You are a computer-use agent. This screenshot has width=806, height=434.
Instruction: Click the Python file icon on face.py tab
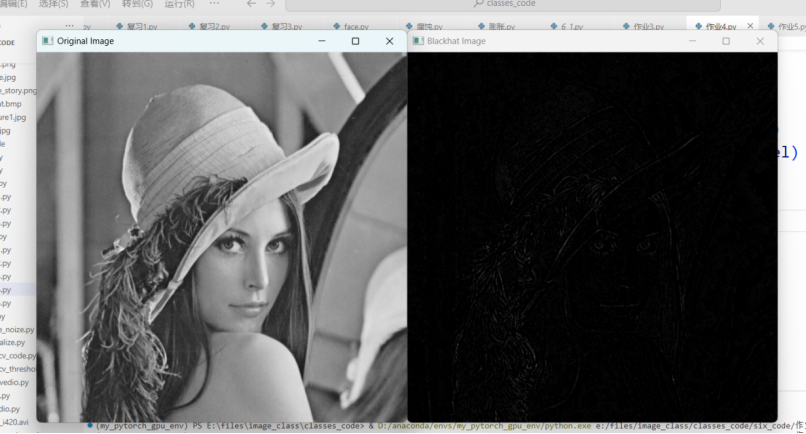click(x=337, y=26)
